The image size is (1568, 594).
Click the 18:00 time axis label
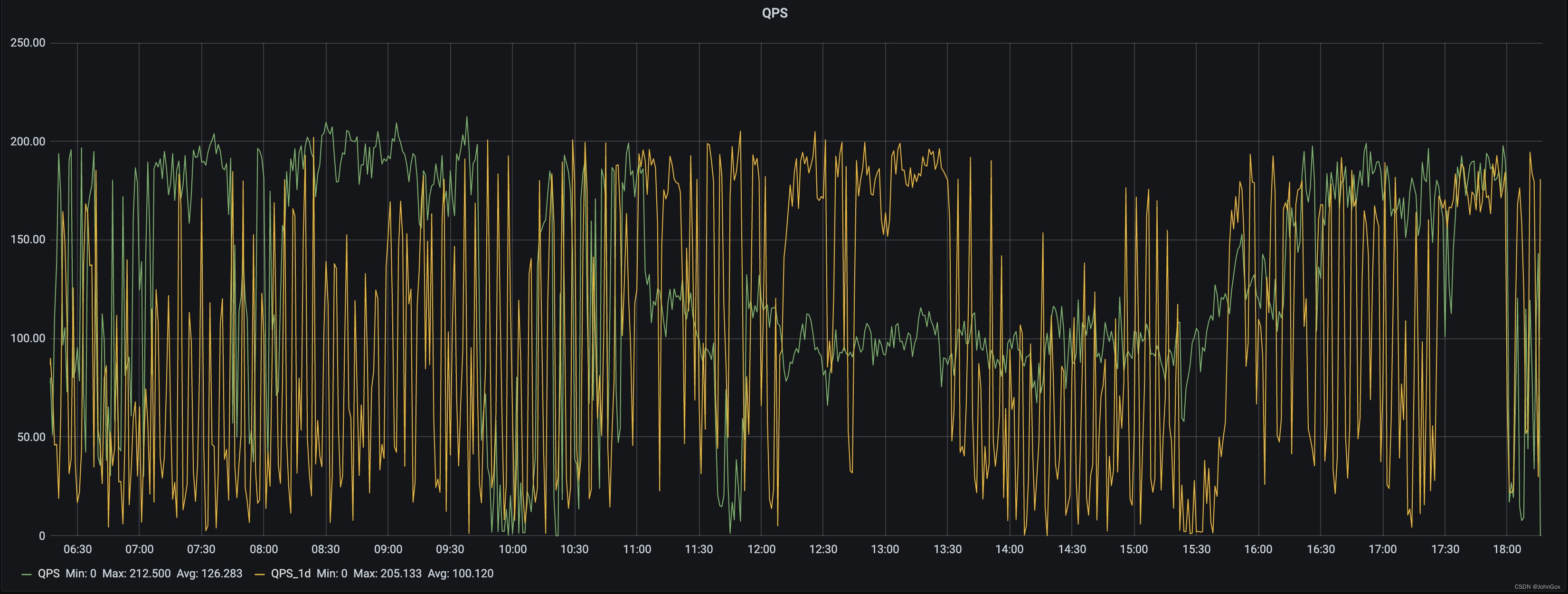(1507, 549)
